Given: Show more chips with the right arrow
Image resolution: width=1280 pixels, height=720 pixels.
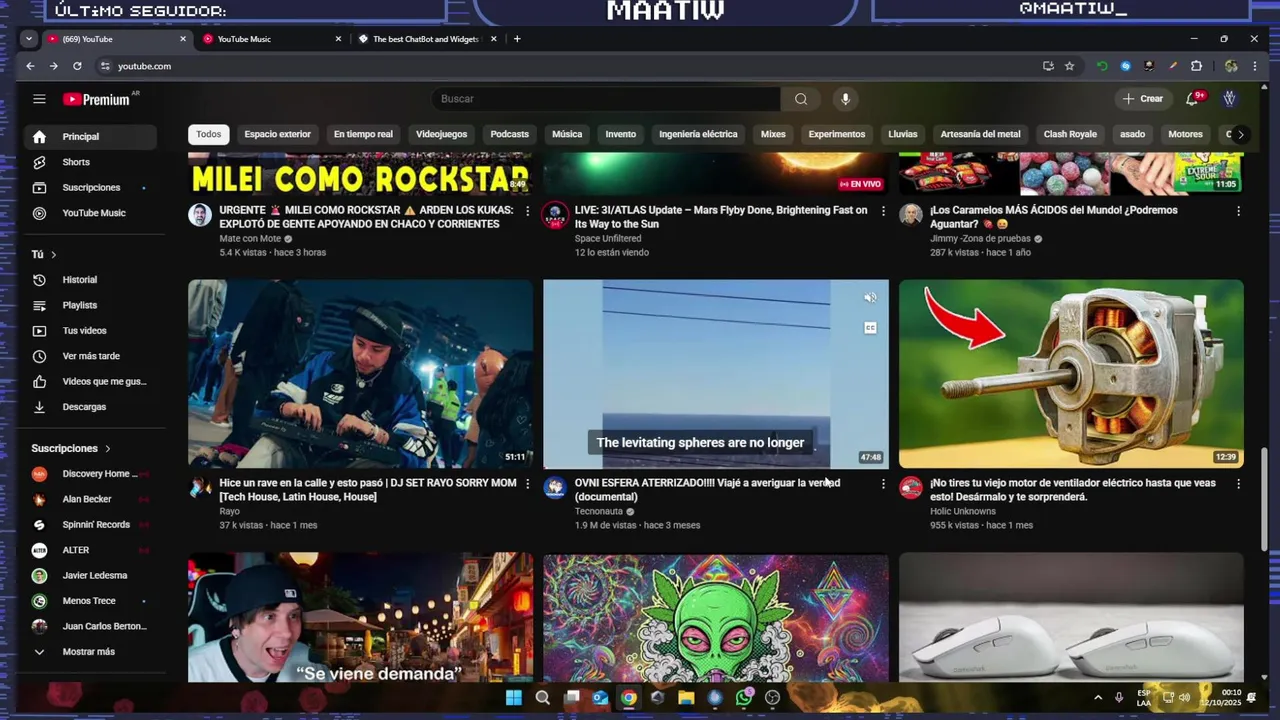Looking at the screenshot, I should tap(1240, 134).
